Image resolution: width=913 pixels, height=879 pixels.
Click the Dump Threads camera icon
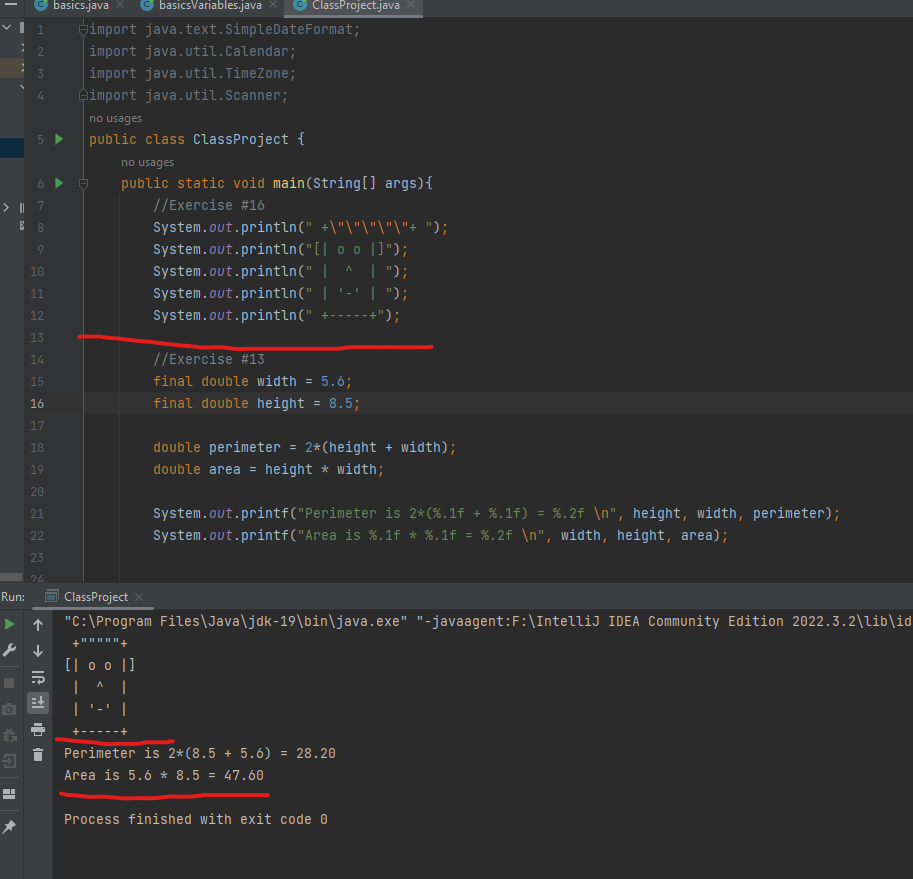coord(9,709)
